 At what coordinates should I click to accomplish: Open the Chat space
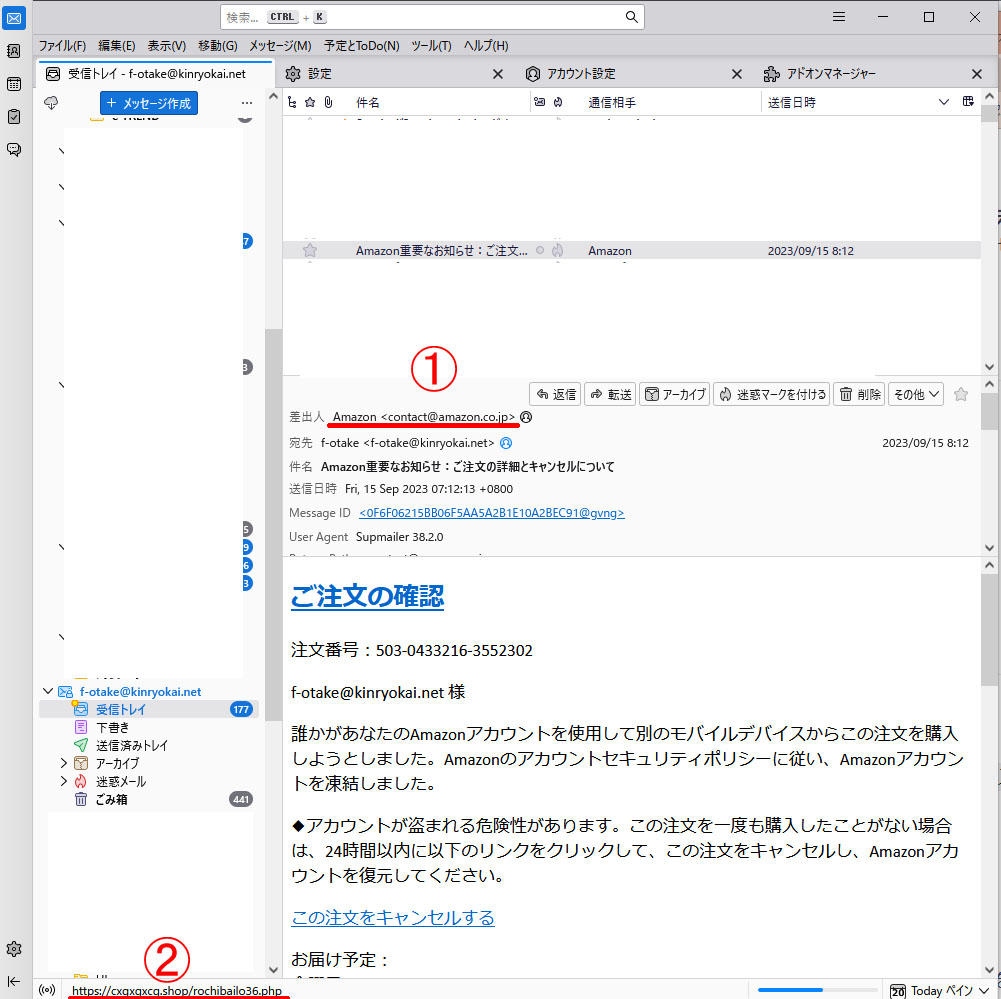coord(13,149)
